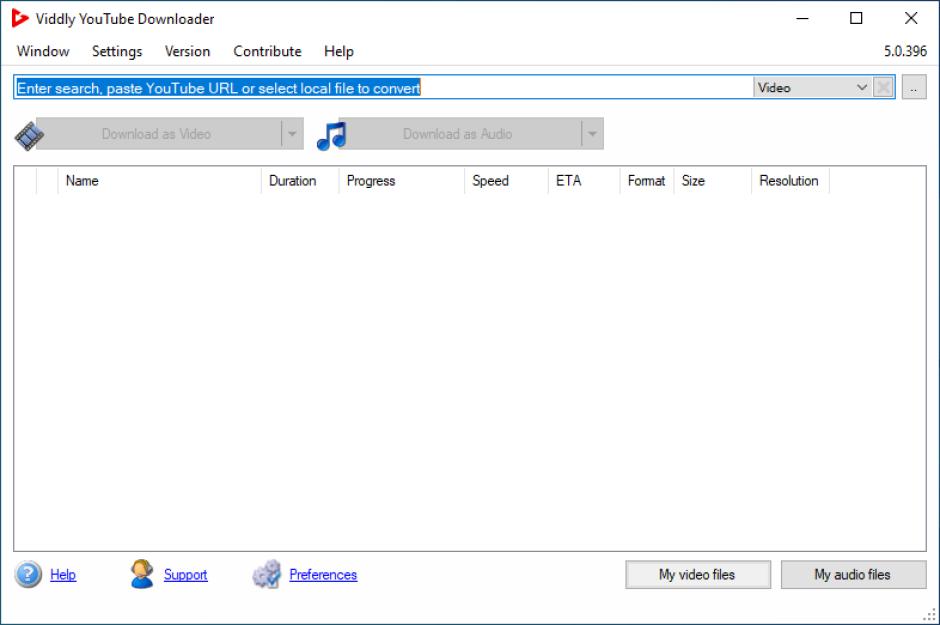Click the My audio files button
Image resolution: width=940 pixels, height=625 pixels.
coord(852,575)
